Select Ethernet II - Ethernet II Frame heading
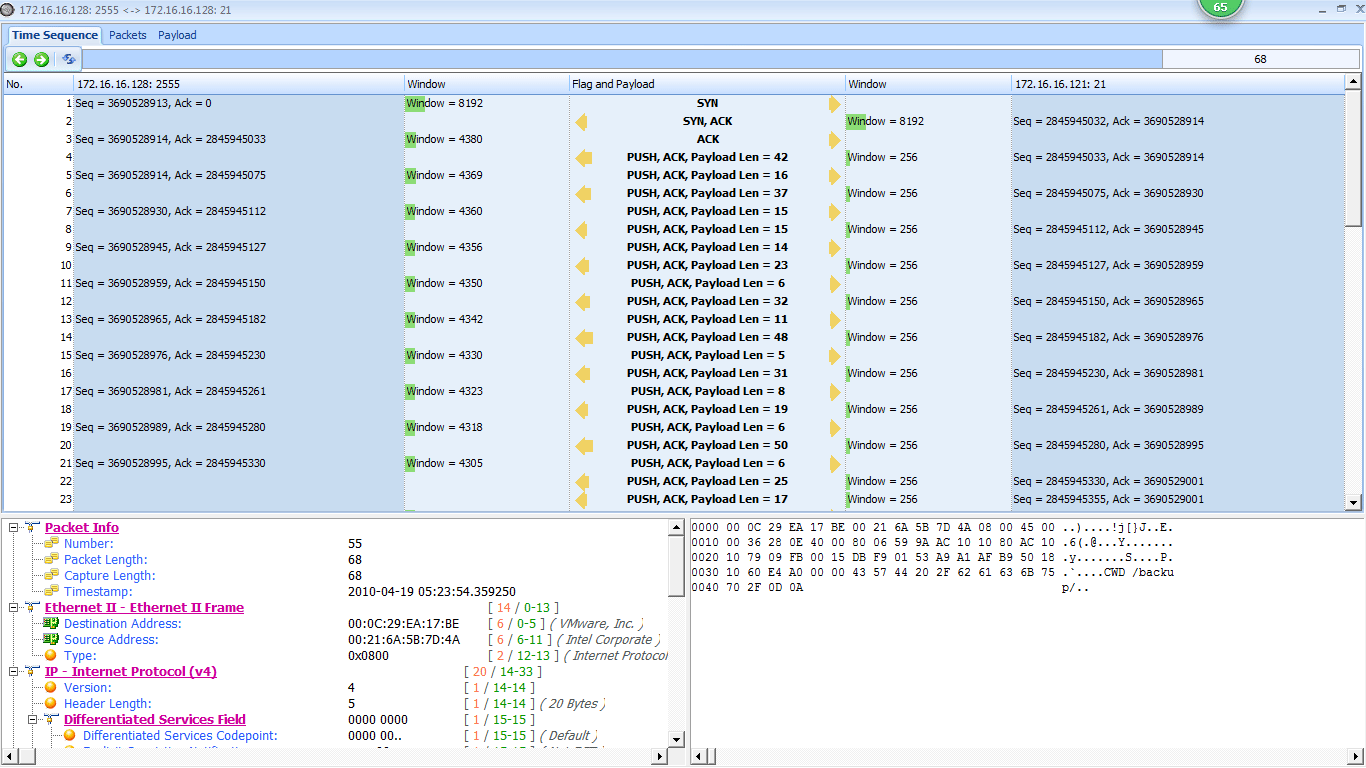 point(144,607)
